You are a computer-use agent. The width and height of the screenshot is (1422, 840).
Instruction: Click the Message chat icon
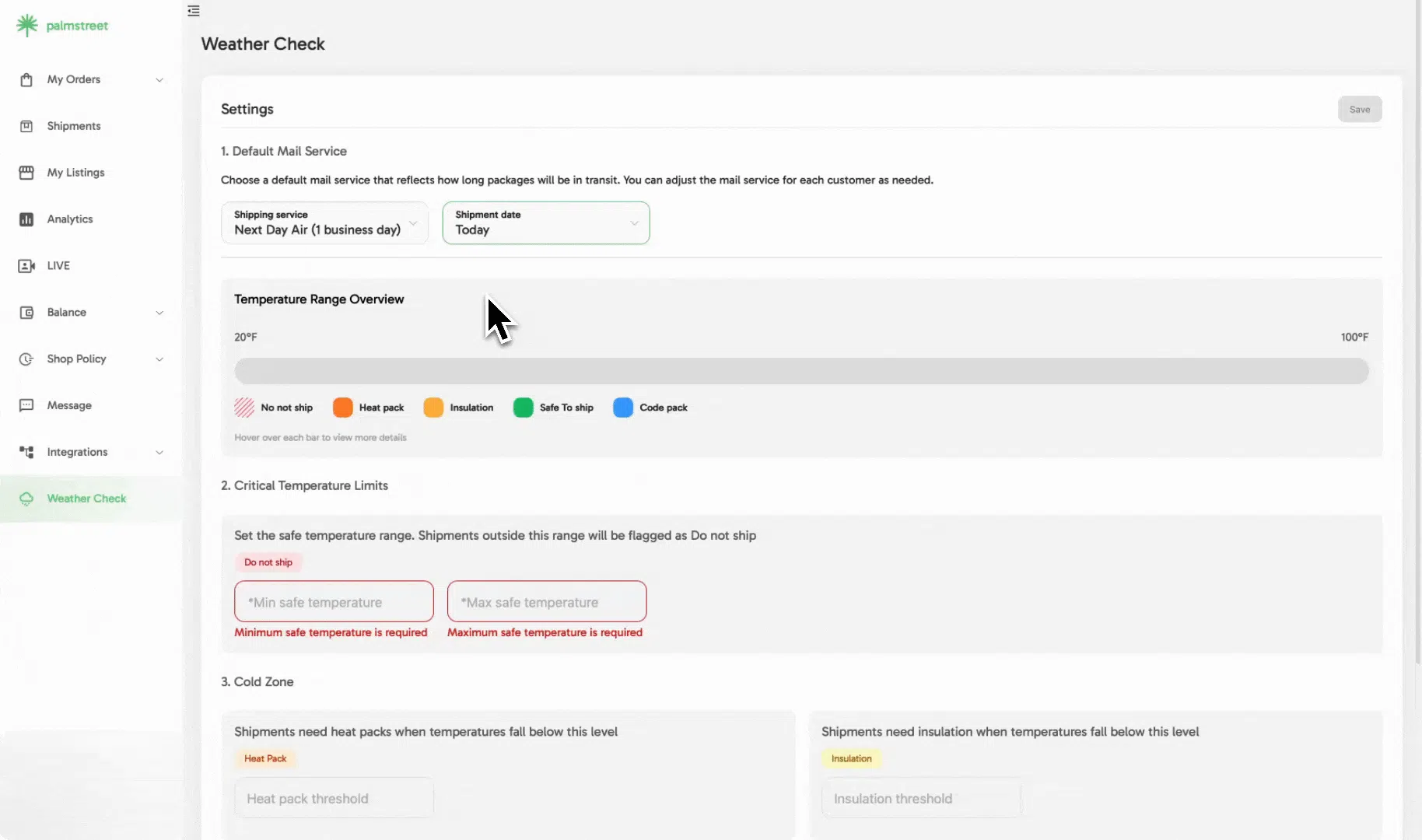[26, 405]
